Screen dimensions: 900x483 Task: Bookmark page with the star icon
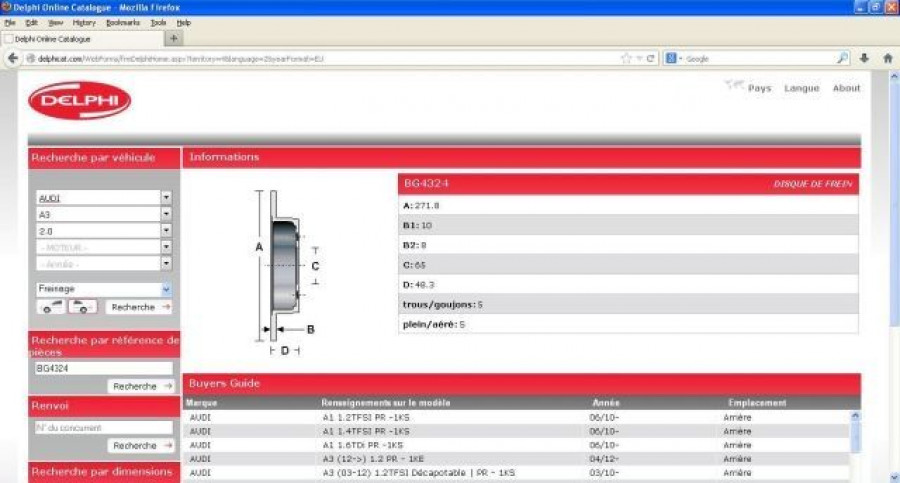coord(626,58)
